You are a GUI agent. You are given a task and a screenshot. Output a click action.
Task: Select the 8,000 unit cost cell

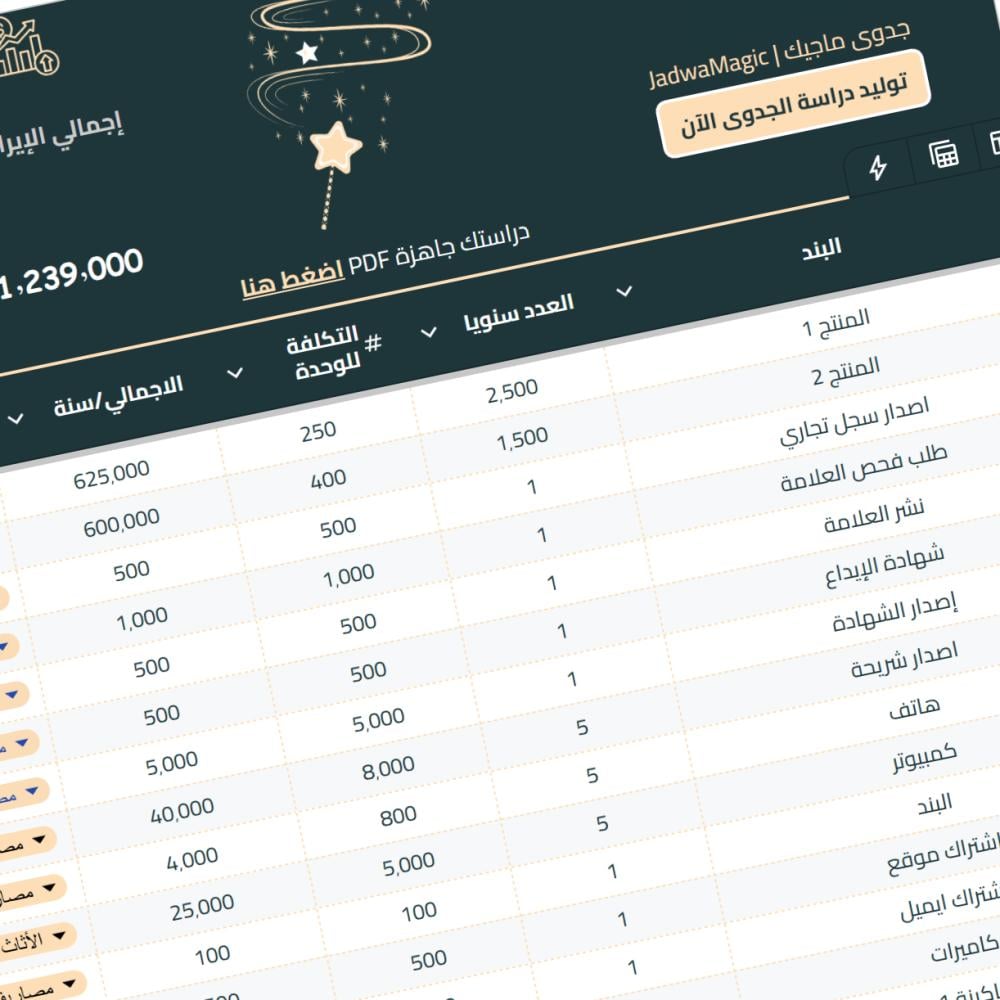pos(388,767)
